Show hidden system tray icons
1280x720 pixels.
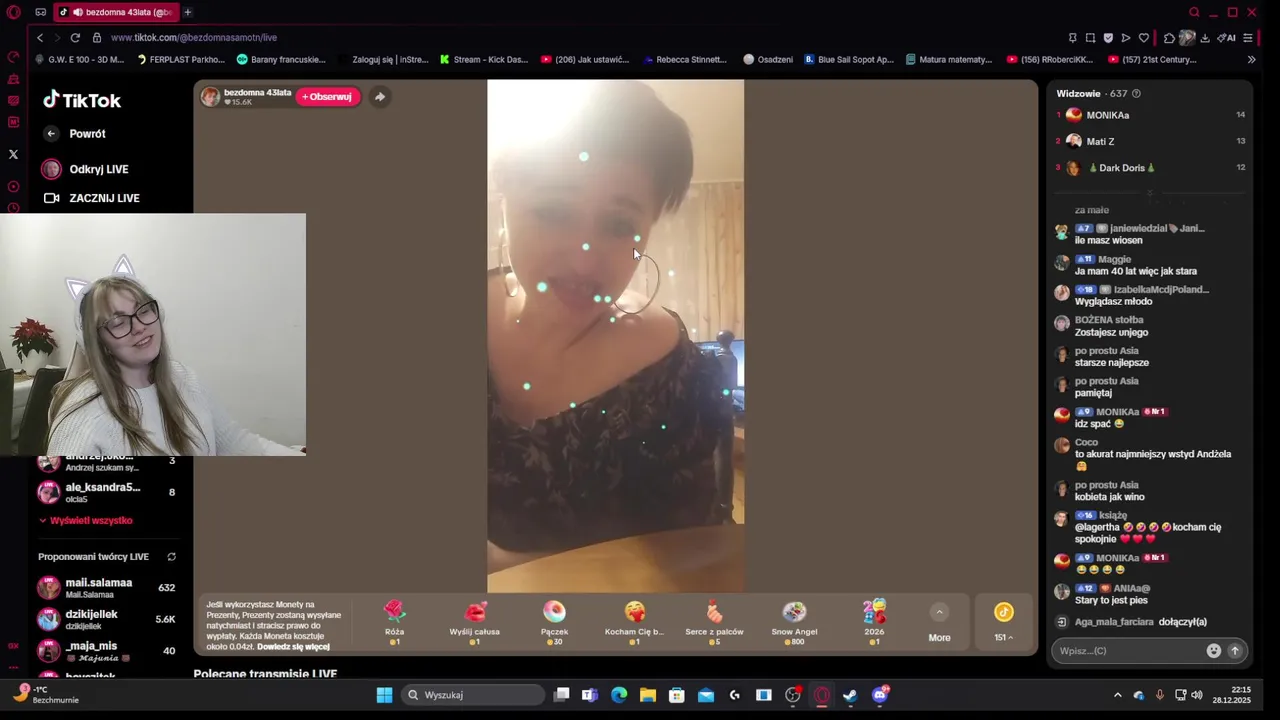pyautogui.click(x=1118, y=695)
